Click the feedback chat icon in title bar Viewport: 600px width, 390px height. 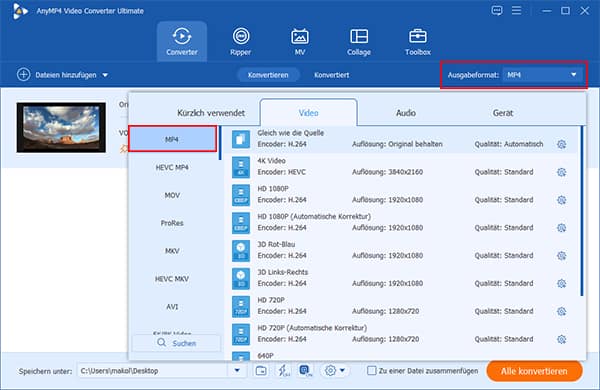[x=497, y=10]
